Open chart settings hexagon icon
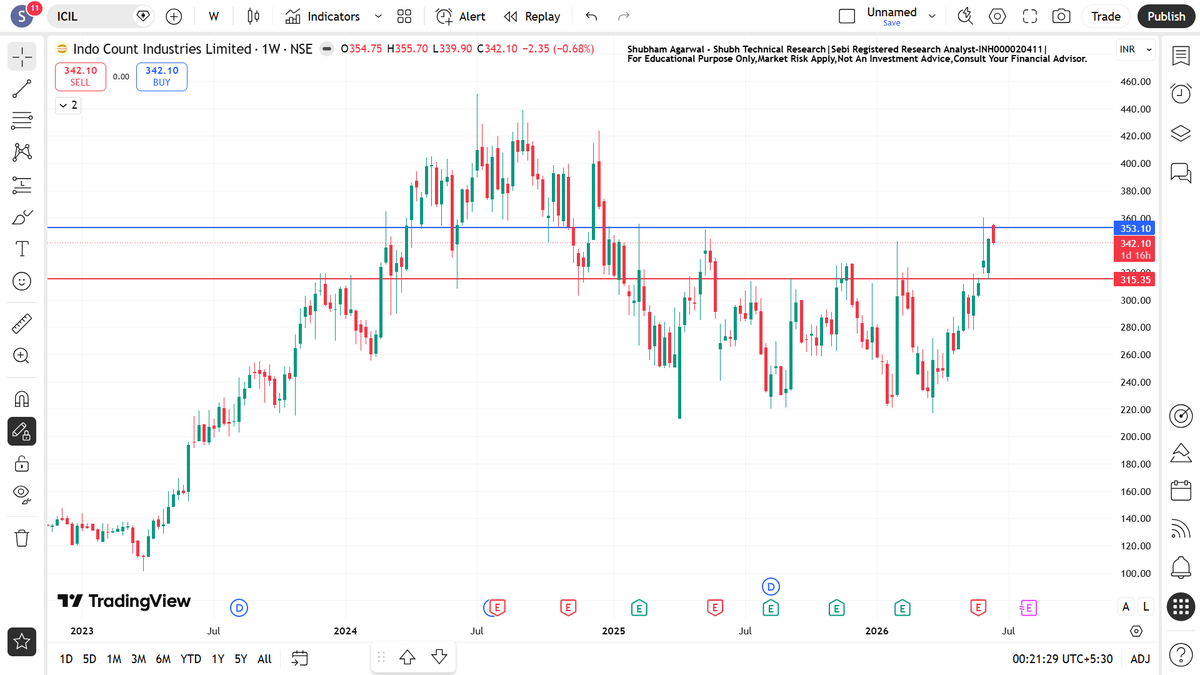 (997, 16)
